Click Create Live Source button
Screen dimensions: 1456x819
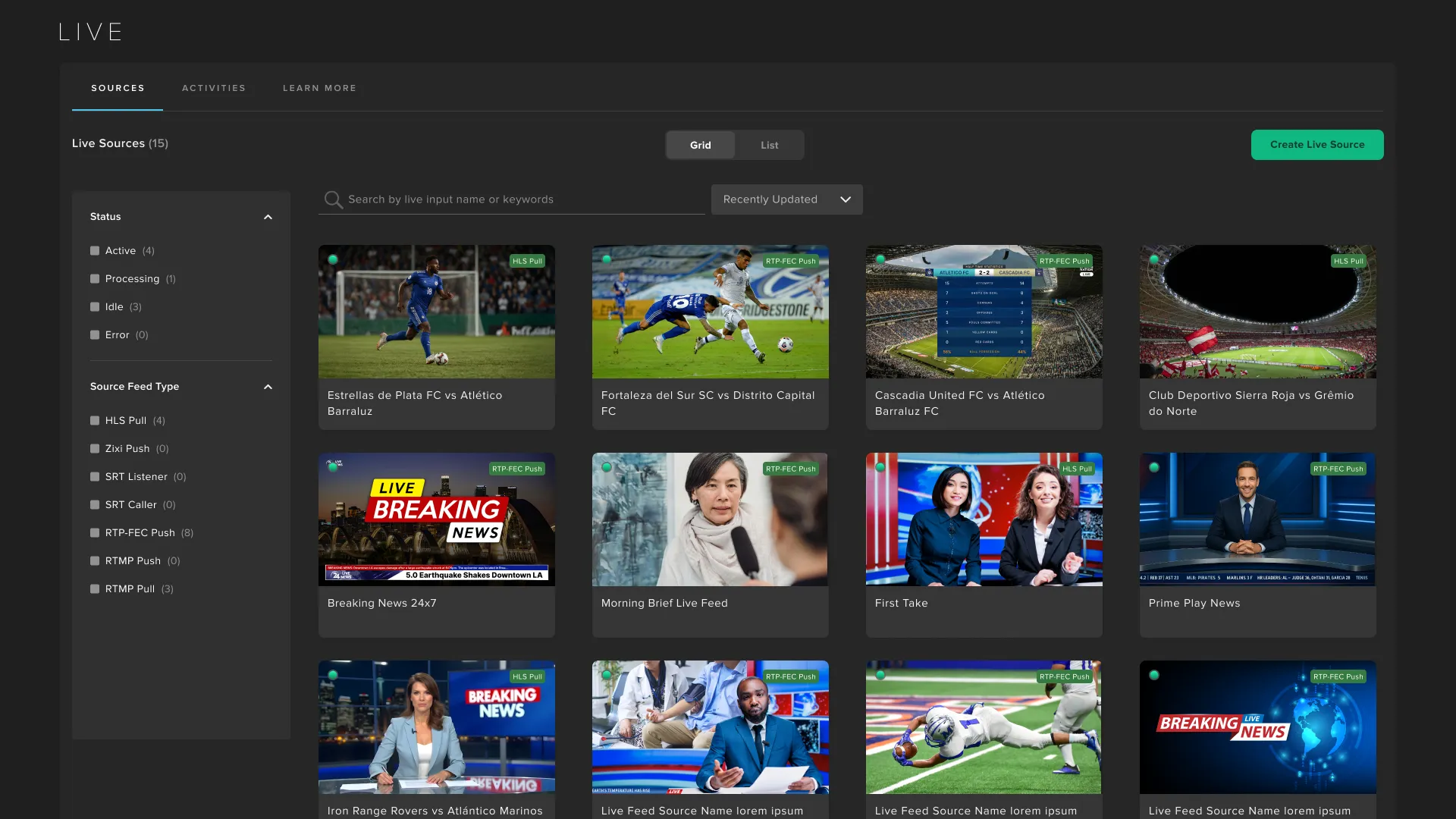1316,145
